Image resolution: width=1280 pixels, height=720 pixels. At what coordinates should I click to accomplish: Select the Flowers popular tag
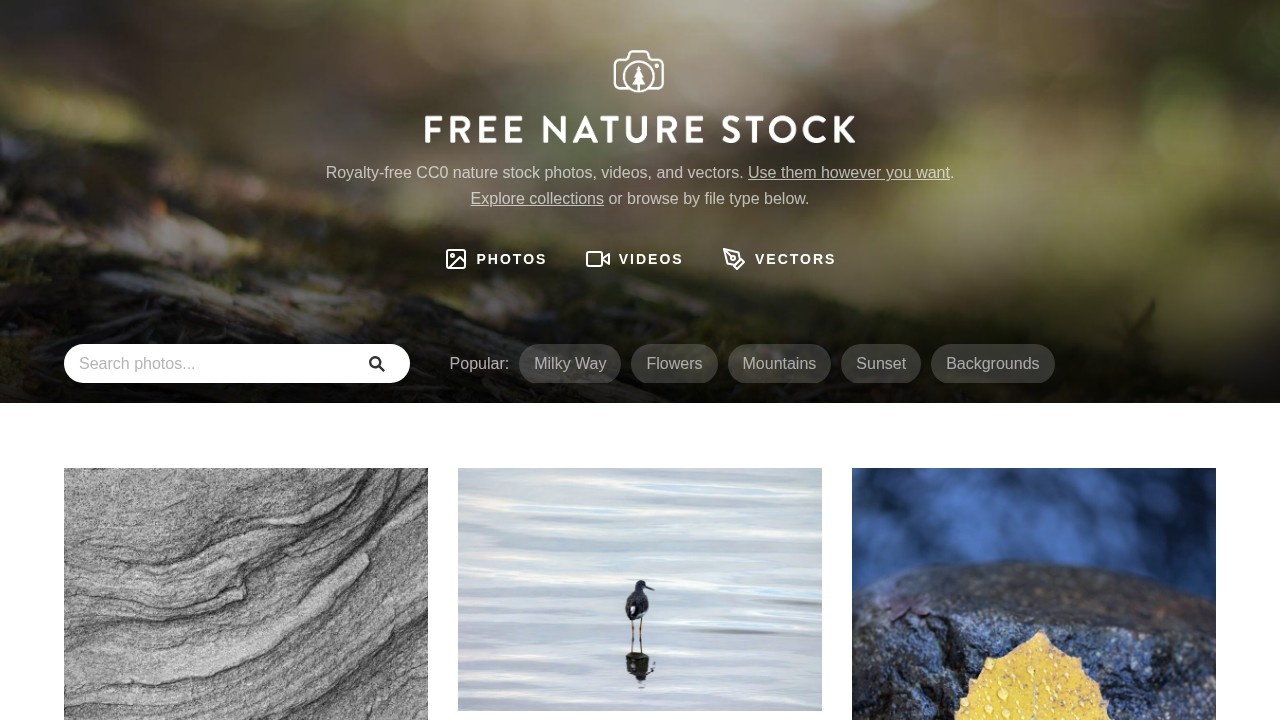674,364
